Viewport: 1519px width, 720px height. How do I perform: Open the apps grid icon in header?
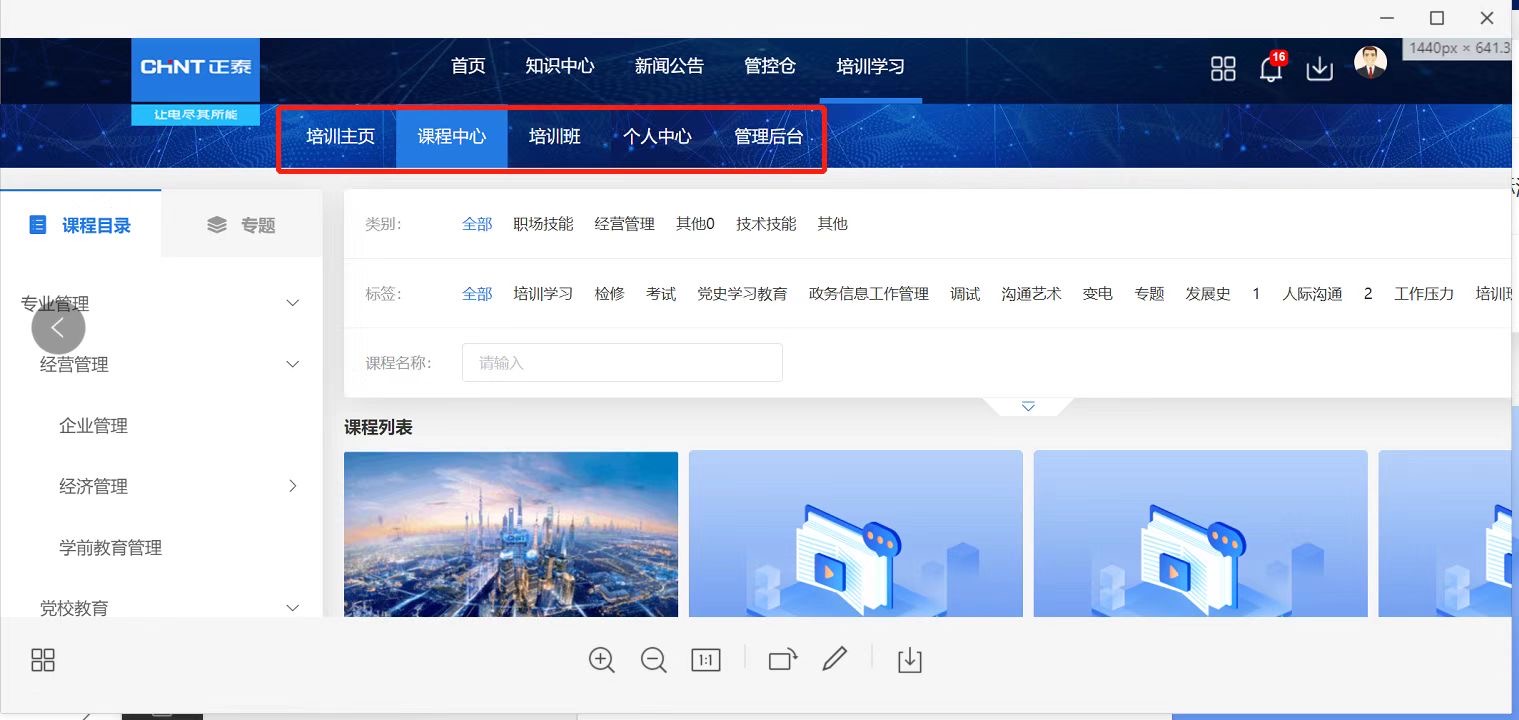pyautogui.click(x=1223, y=69)
